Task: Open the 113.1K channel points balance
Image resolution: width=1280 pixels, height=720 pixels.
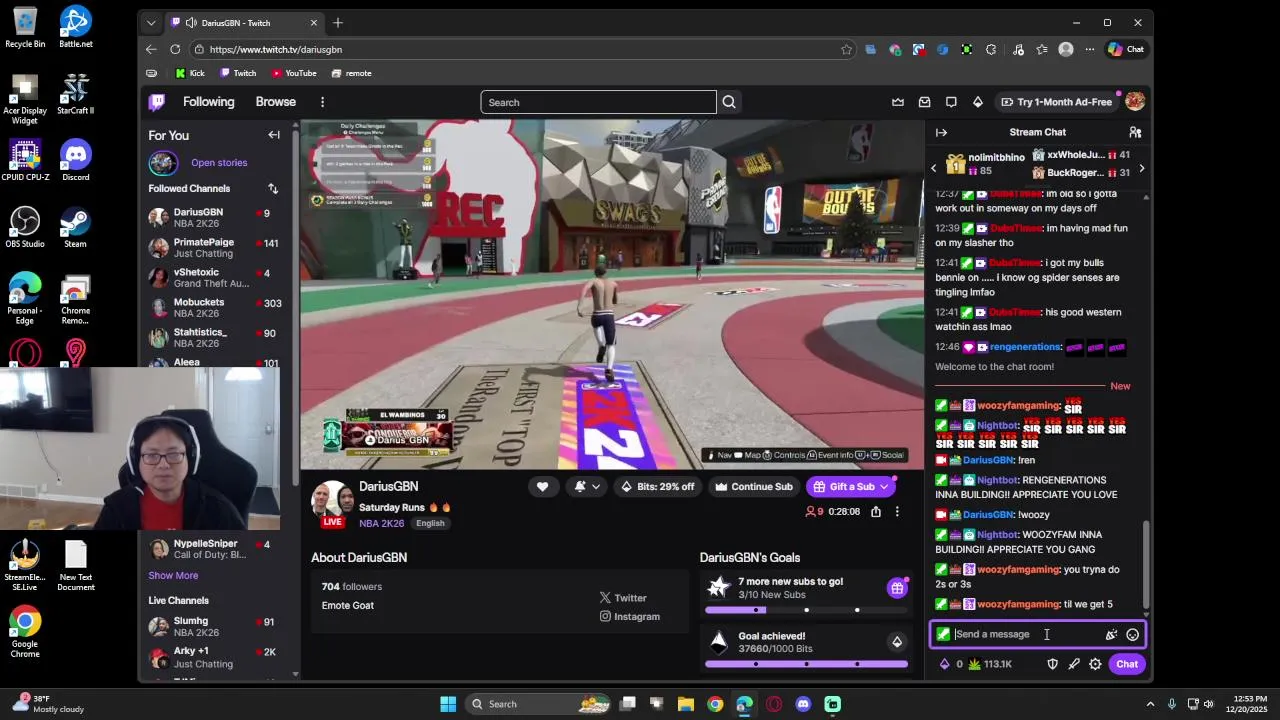Action: [x=990, y=664]
